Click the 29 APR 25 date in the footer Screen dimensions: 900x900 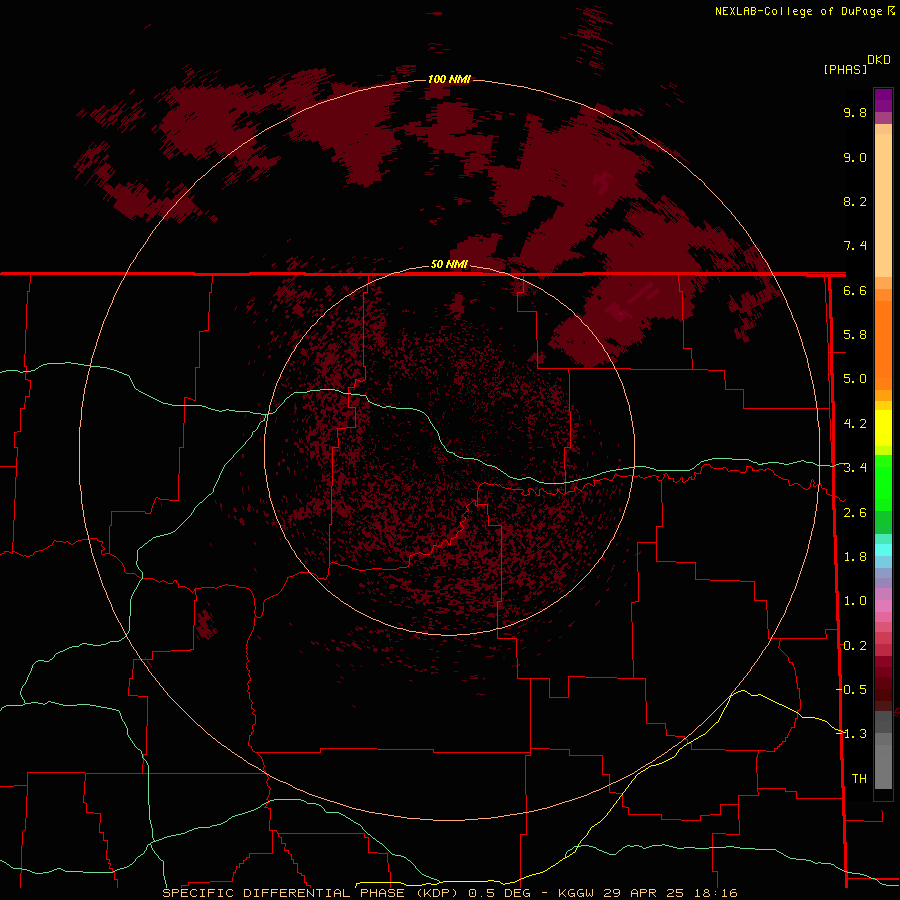(641, 893)
